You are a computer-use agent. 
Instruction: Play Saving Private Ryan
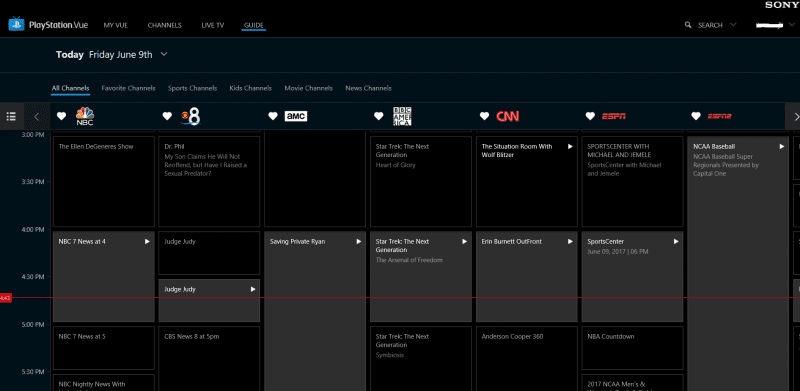pyautogui.click(x=359, y=241)
